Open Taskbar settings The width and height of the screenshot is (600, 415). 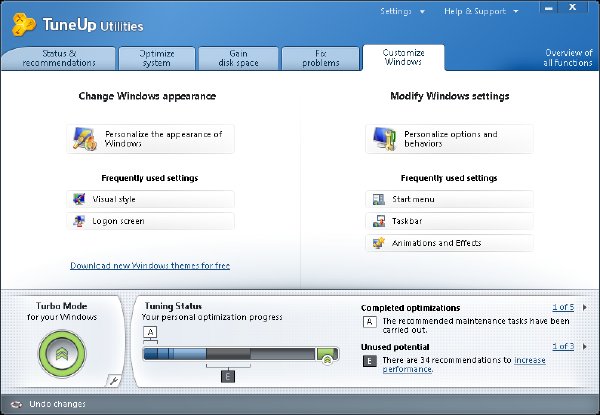pyautogui.click(x=449, y=221)
